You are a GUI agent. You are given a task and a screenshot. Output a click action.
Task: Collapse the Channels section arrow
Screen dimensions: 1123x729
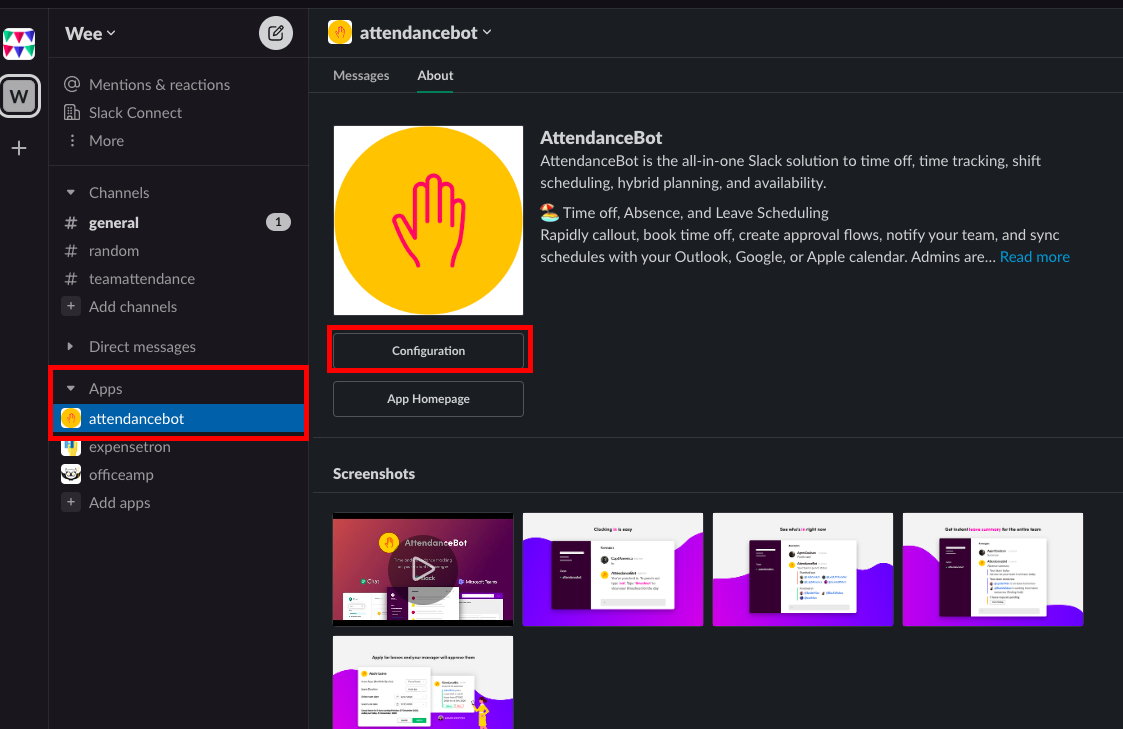[70, 193]
